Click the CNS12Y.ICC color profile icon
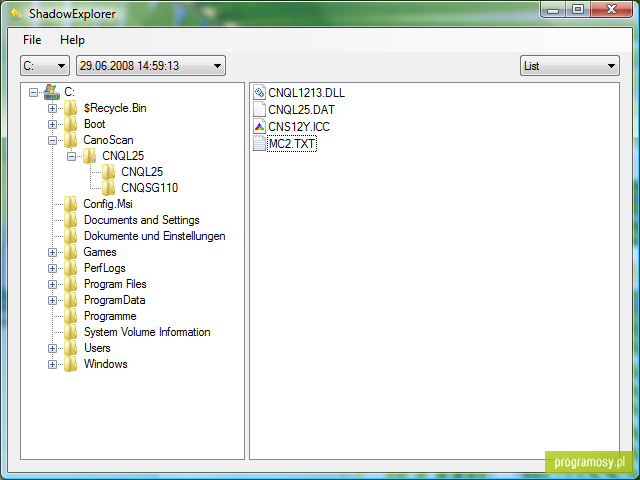 pos(259,127)
